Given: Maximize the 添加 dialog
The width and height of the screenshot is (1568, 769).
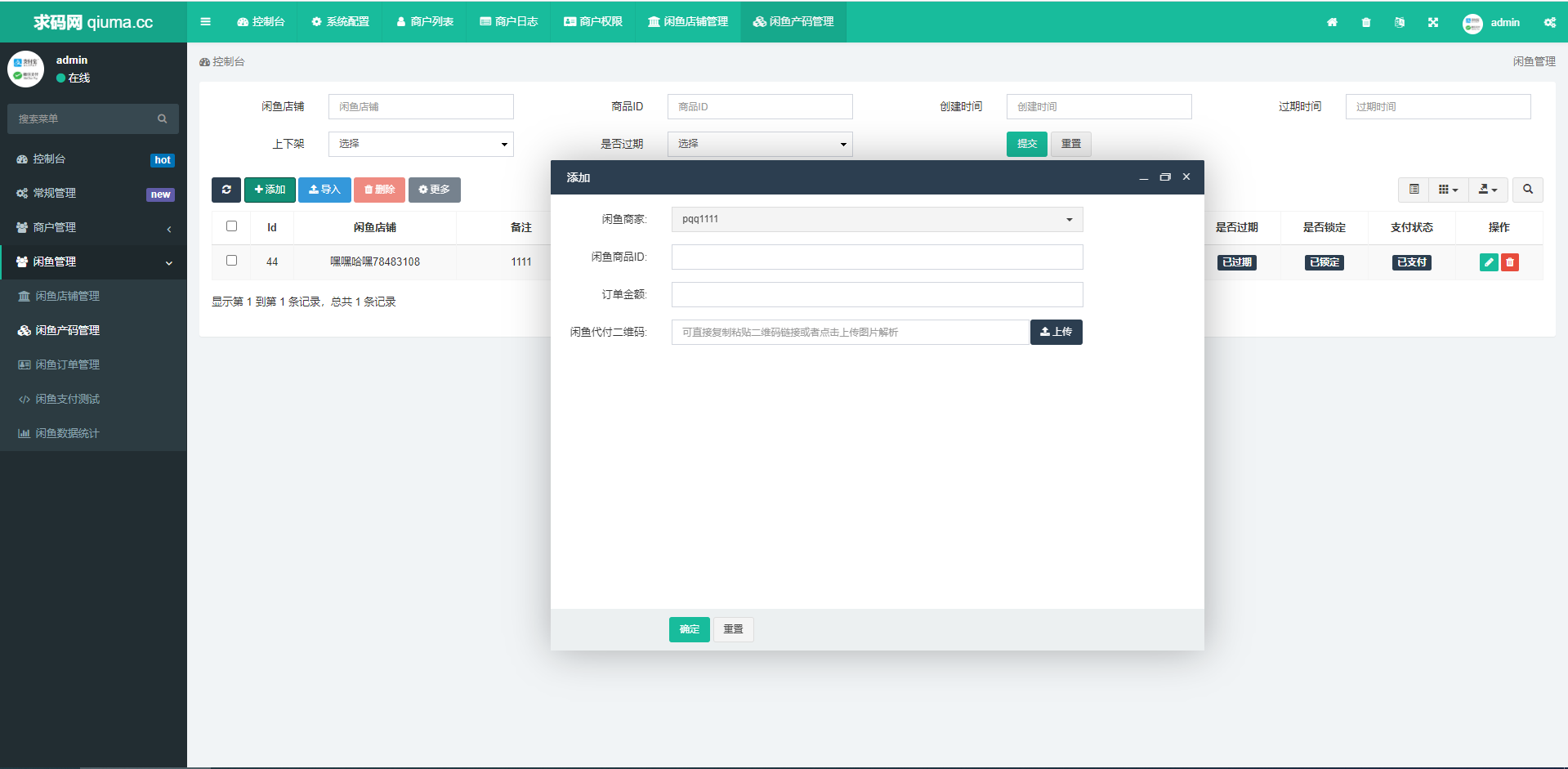Looking at the screenshot, I should [1165, 177].
